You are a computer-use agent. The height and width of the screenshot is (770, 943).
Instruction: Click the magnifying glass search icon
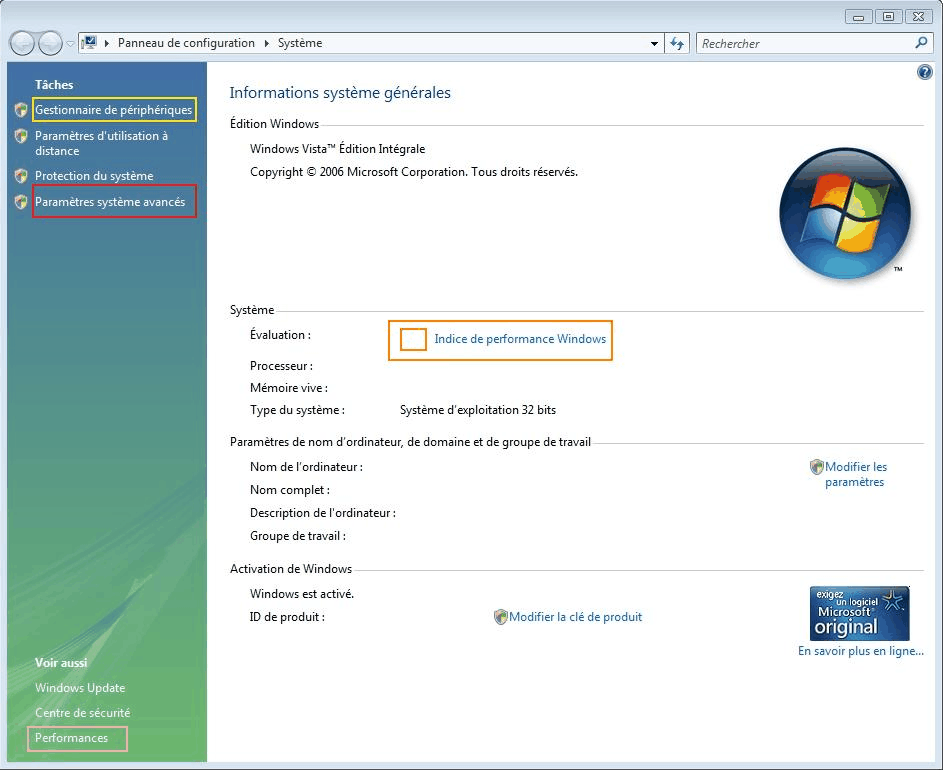[x=921, y=43]
